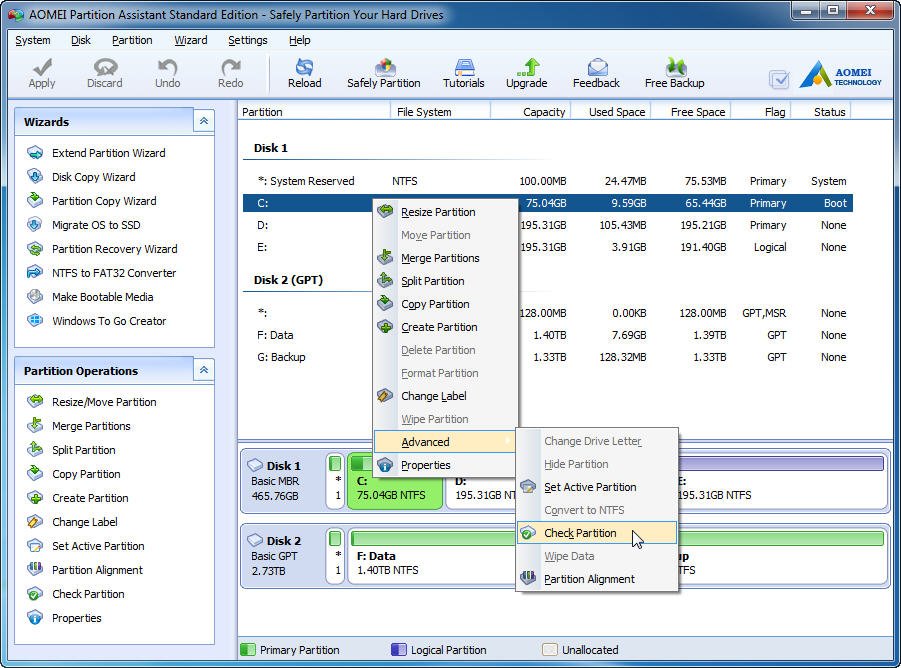Click the green Primary Partition legend swatch
Screen dimensions: 901x668
pos(247,650)
